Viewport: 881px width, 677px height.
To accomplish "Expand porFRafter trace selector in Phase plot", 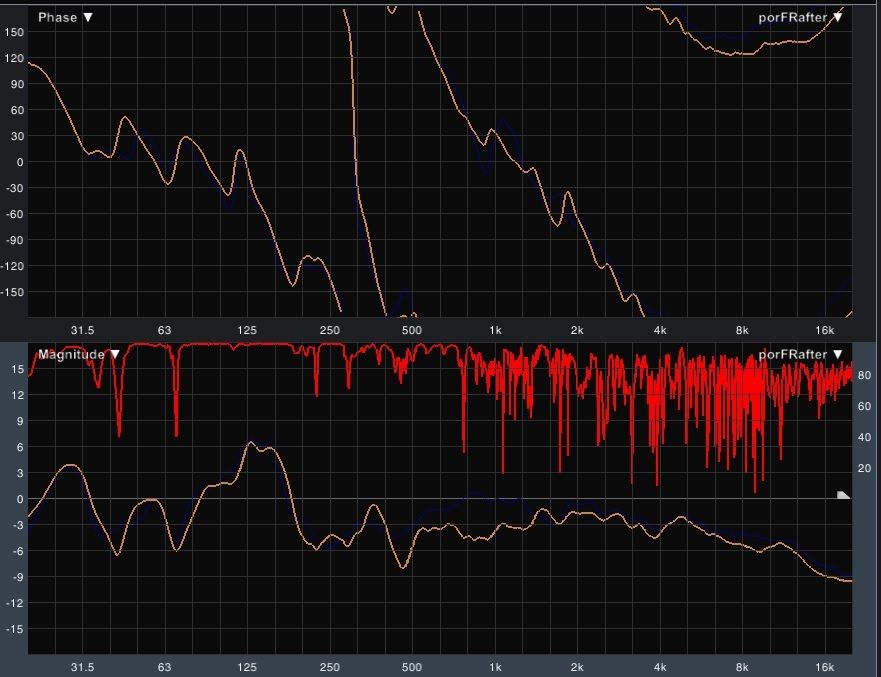I will coord(800,17).
